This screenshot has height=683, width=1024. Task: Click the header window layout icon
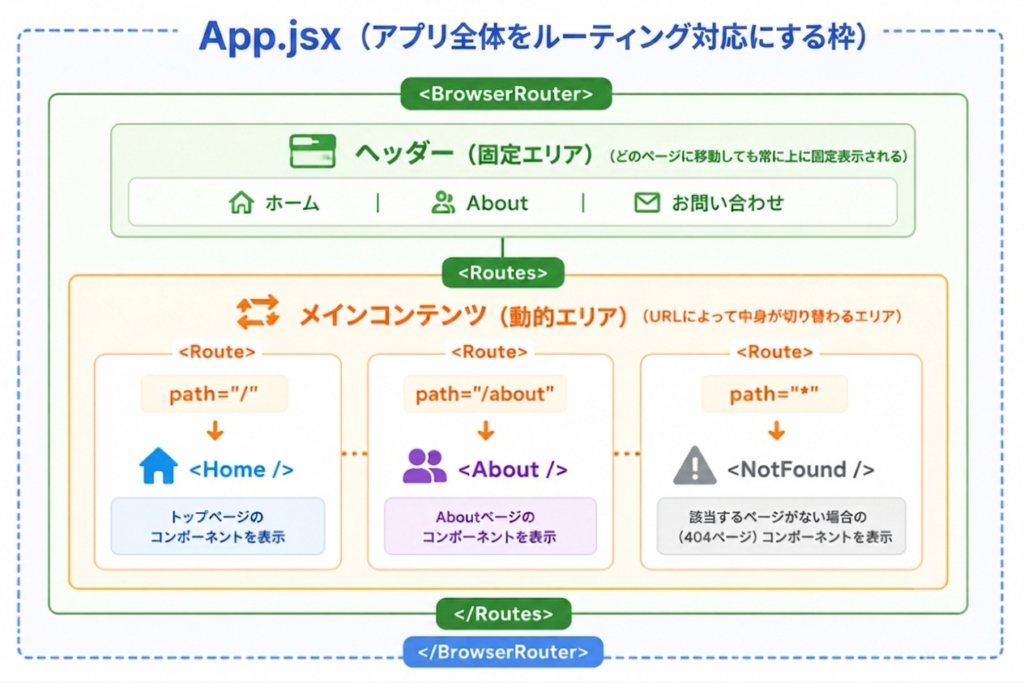pyautogui.click(x=313, y=151)
